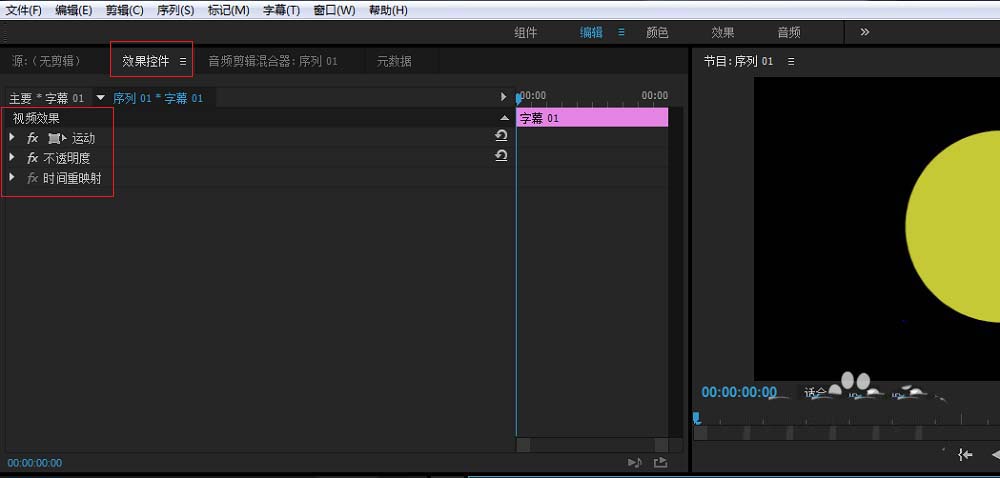Reset the 运动 effect
This screenshot has width=1000, height=478.
click(501, 136)
